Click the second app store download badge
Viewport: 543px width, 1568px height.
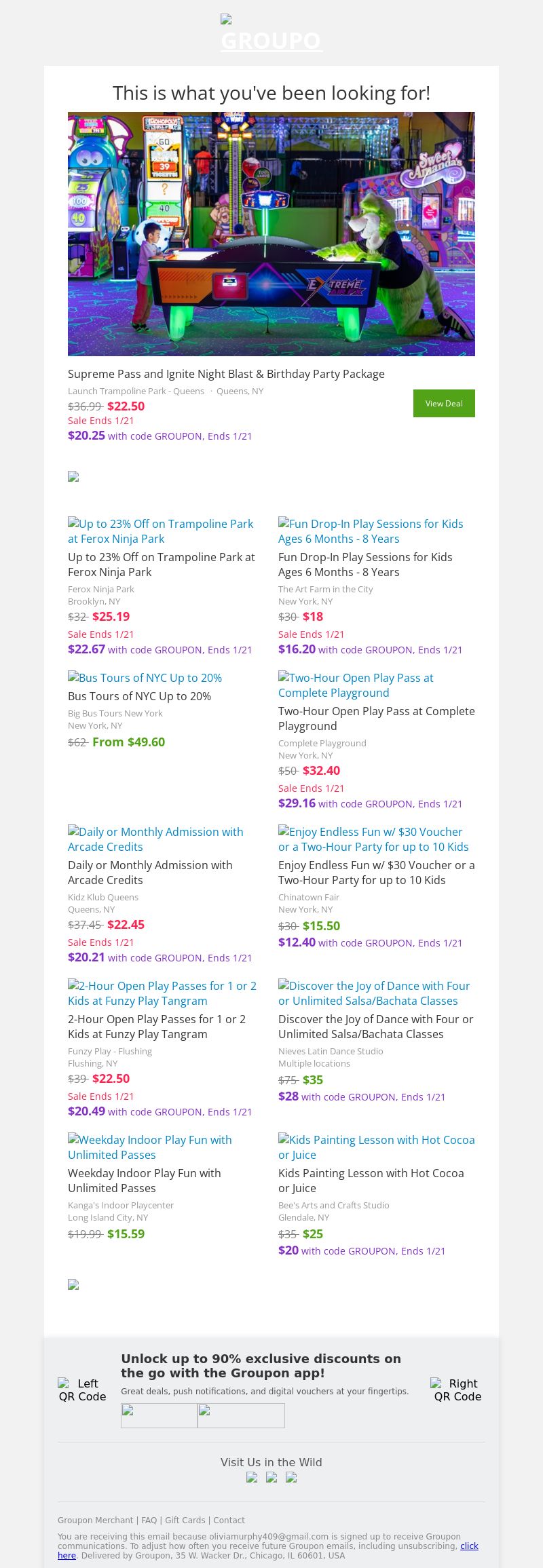coord(241,1415)
